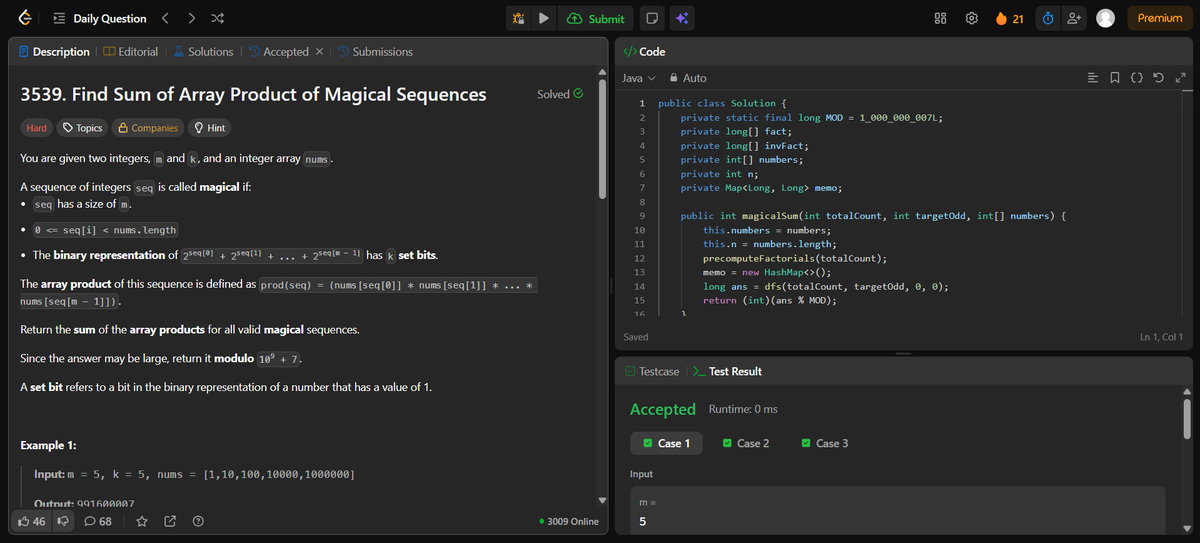Click the Saved status text

636,337
